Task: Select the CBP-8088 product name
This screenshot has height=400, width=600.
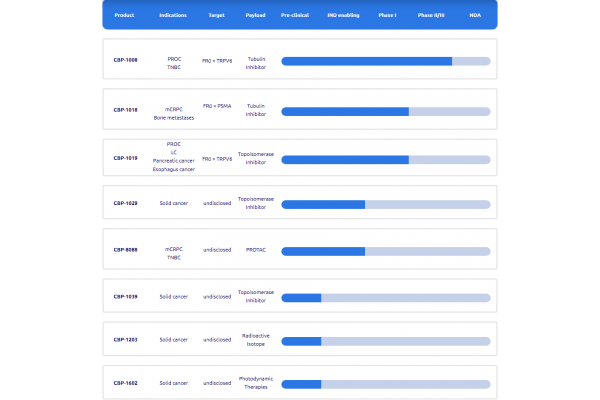Action: click(126, 250)
